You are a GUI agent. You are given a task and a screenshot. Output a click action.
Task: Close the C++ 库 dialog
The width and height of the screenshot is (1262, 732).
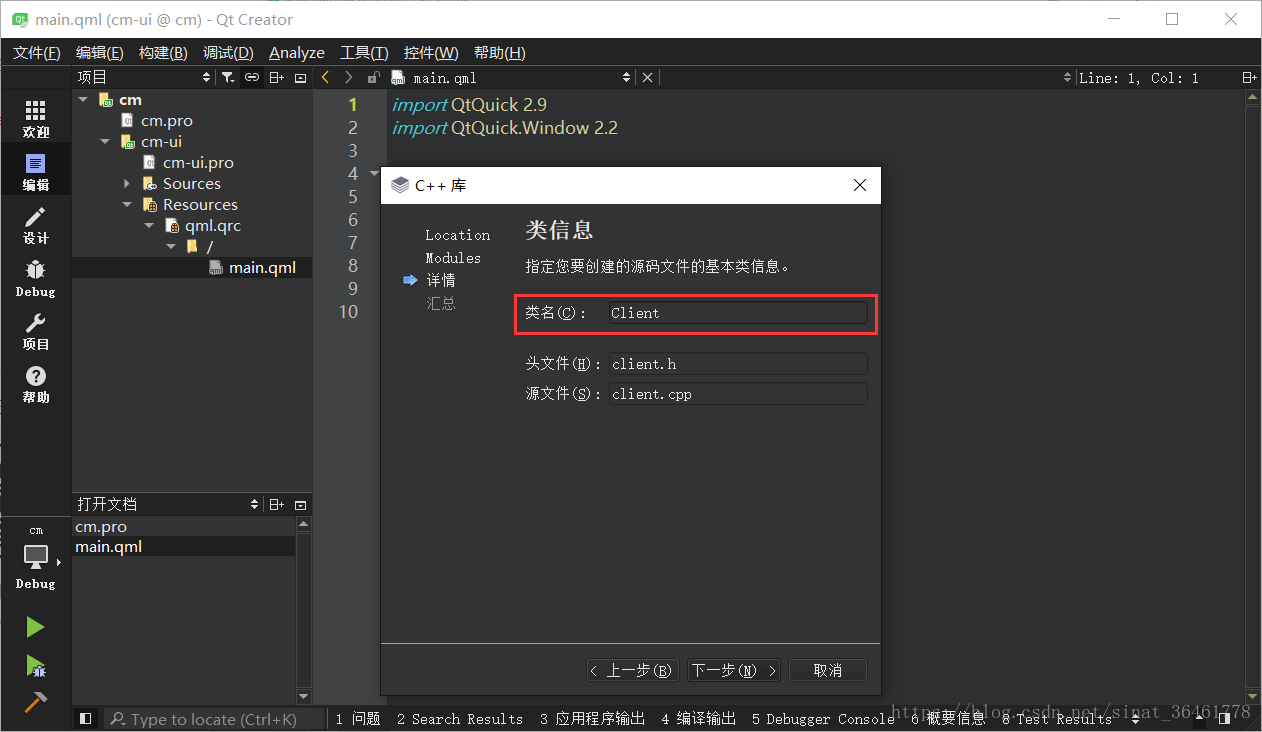click(859, 185)
